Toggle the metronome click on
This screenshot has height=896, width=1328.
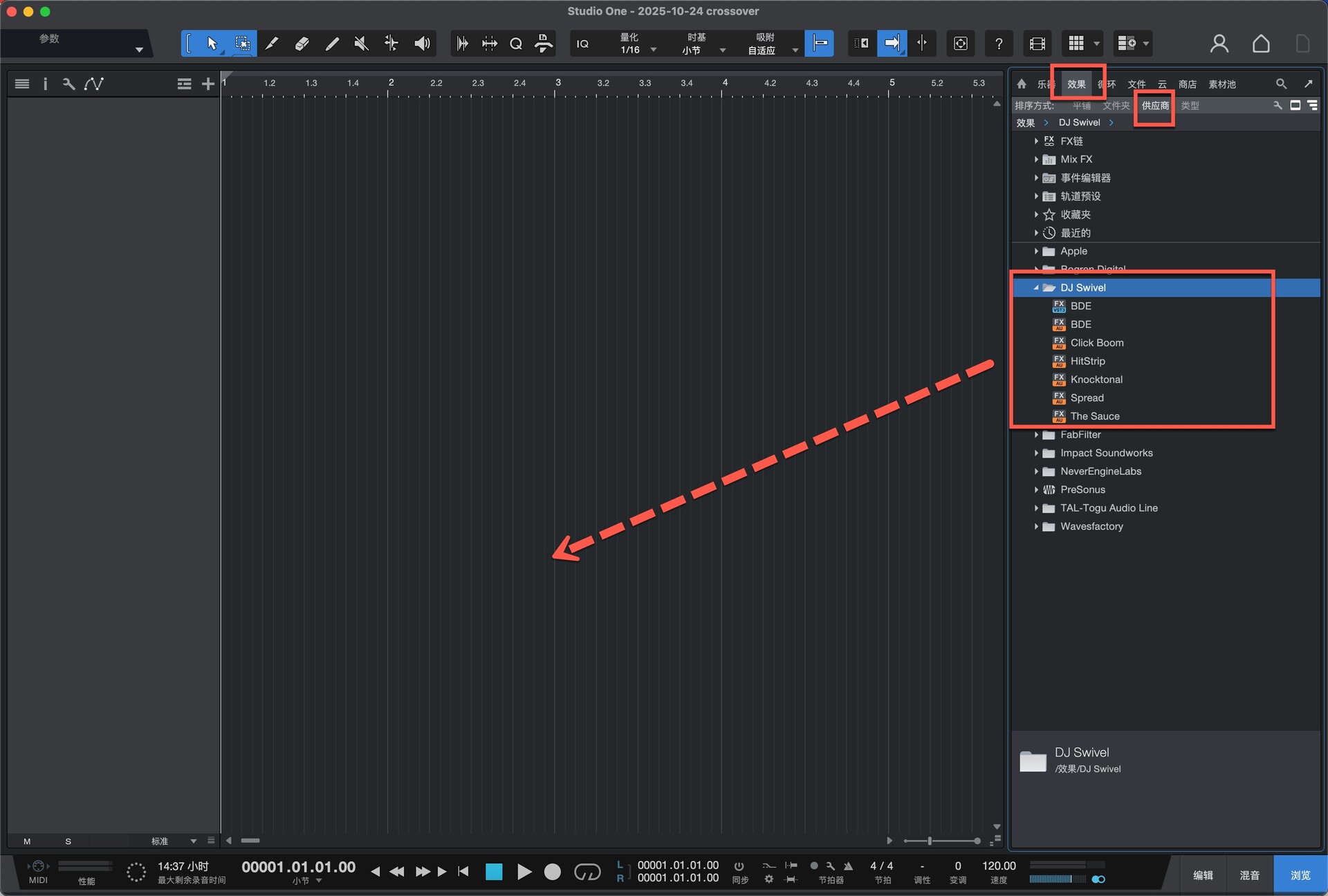[848, 866]
